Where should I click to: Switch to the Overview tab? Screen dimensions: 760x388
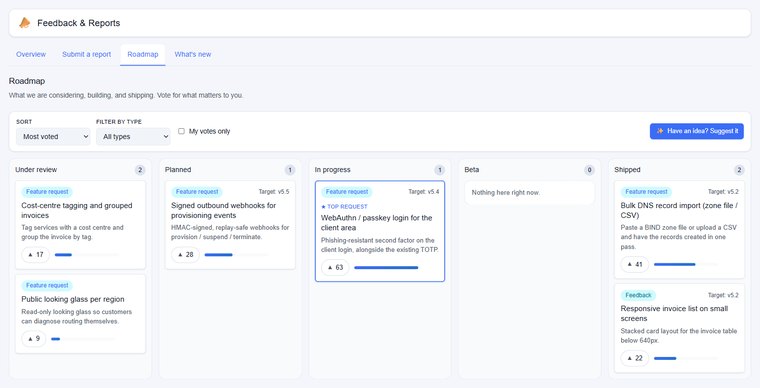pyautogui.click(x=31, y=54)
